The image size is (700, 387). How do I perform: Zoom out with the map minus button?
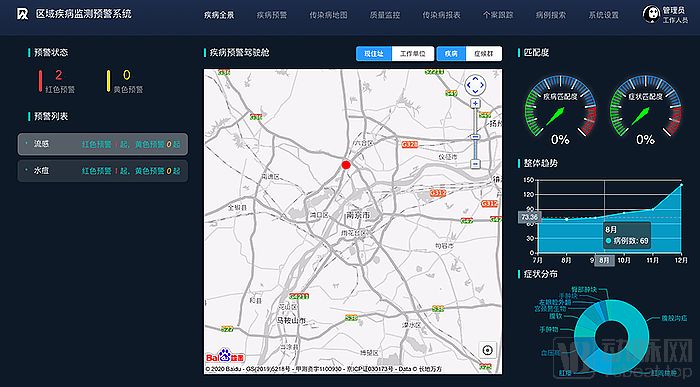point(475,164)
